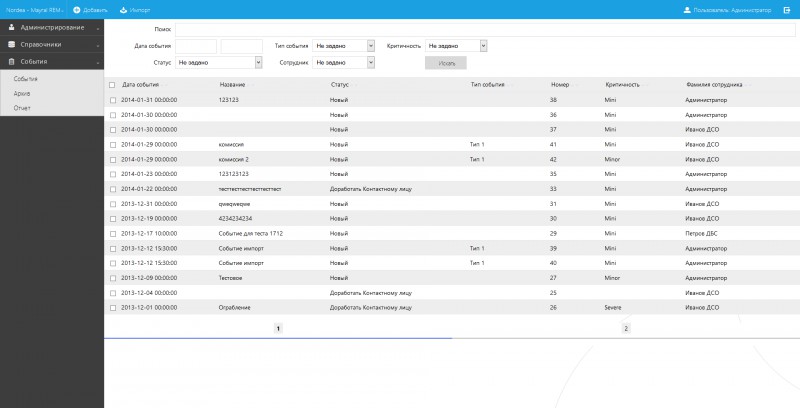Open the Статус dropdown
This screenshot has height=408, width=800.
click(219, 63)
